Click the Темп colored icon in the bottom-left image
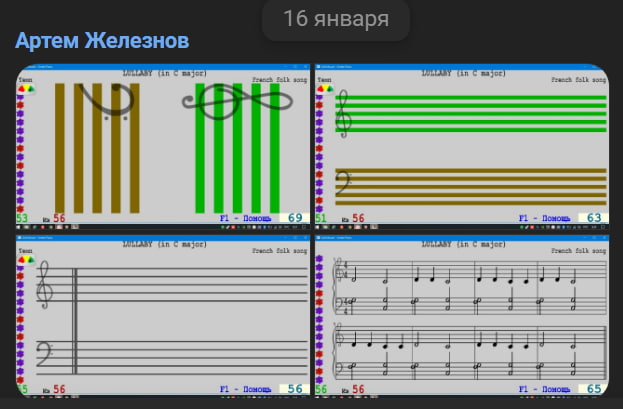 (24, 259)
